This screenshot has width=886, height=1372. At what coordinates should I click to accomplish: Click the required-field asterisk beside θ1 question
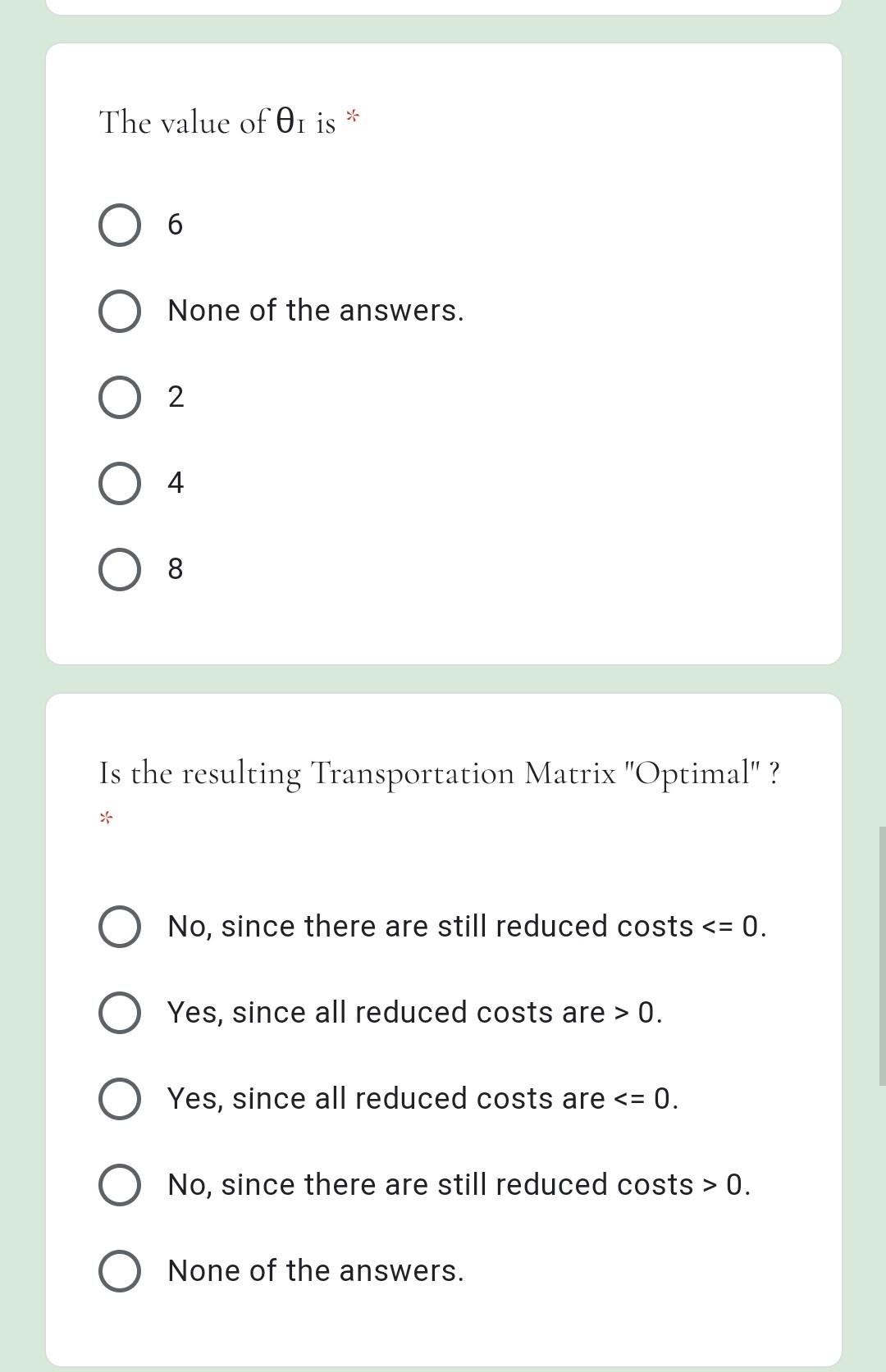pyautogui.click(x=352, y=115)
